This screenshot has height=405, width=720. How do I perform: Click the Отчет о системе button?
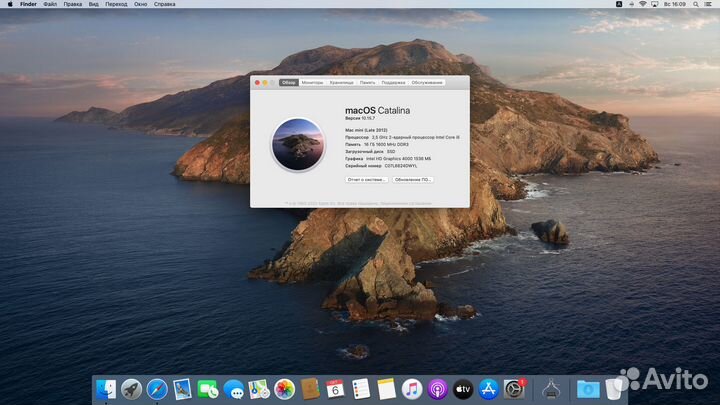coord(367,180)
